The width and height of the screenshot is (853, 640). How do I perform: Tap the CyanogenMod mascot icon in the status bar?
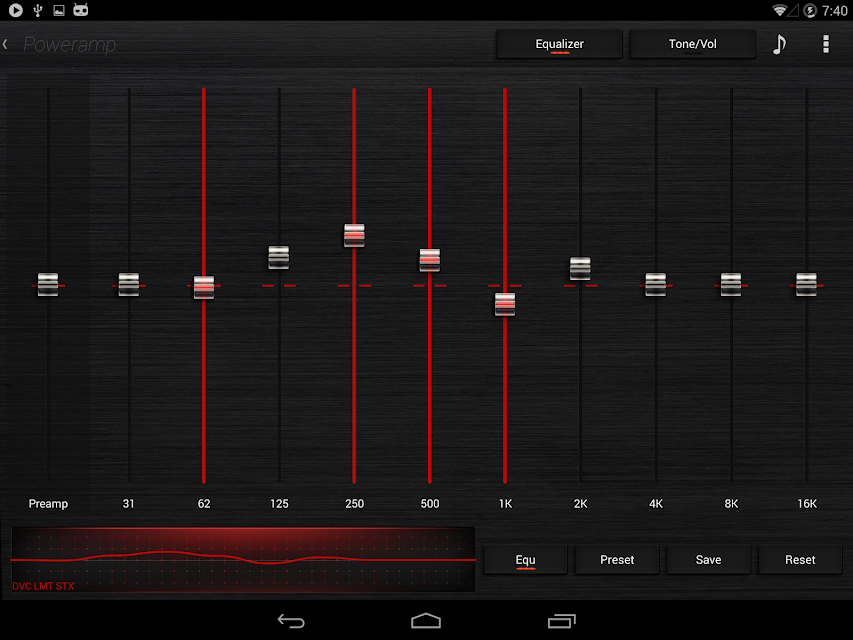coord(81,10)
